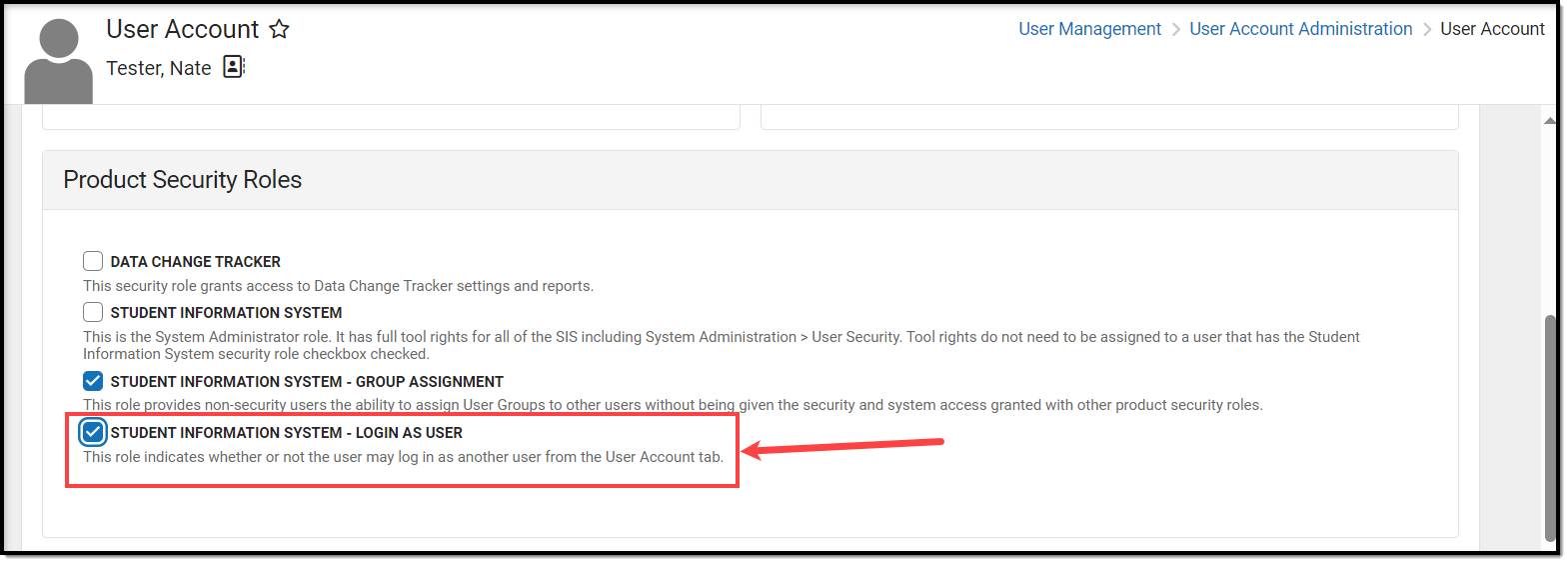Click the Tester, Nate user name
1568x563 pixels.
159,68
